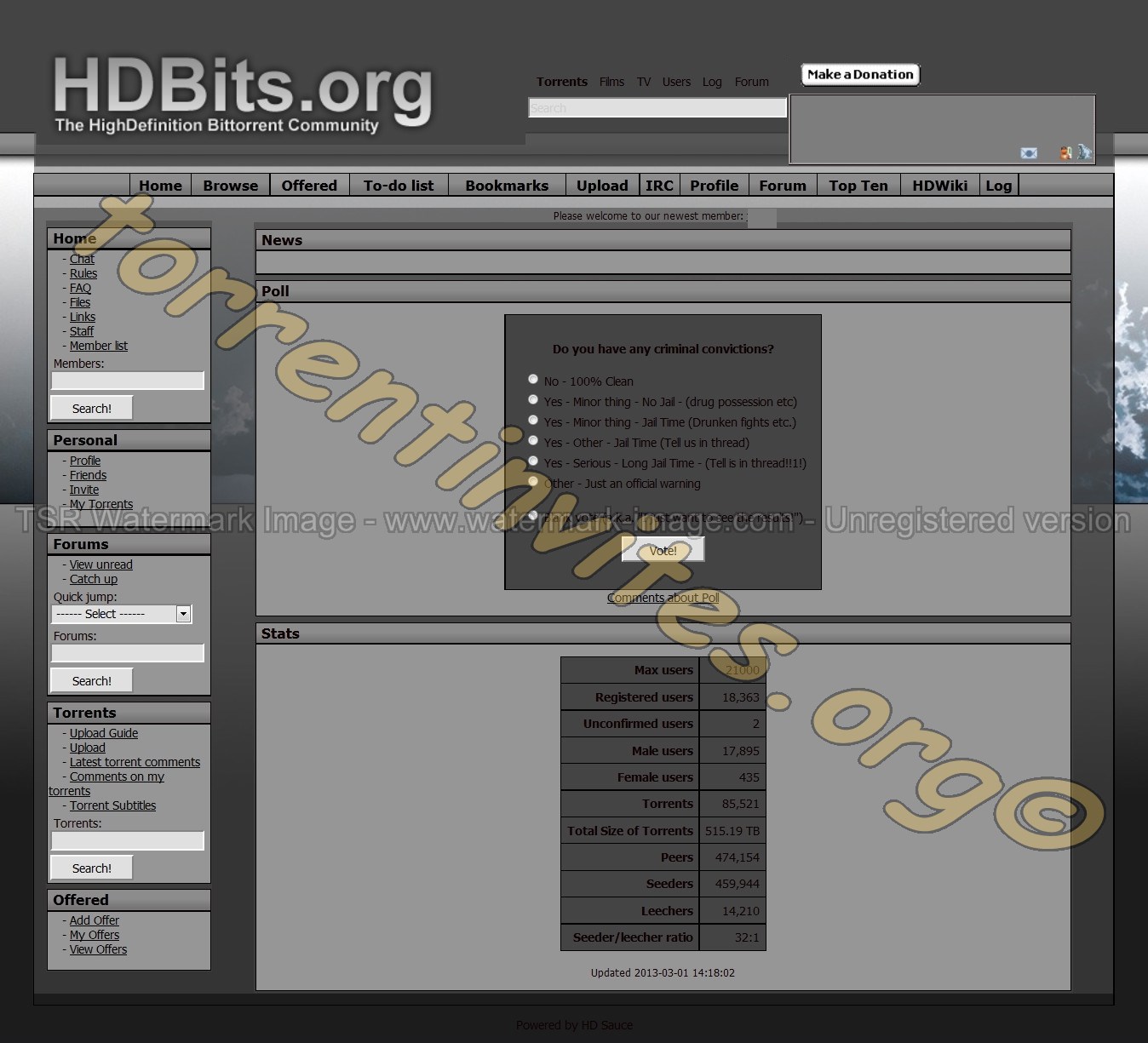The width and height of the screenshot is (1148, 1043).
Task: Open Upload link under Torrents sidebar
Action: (x=88, y=748)
